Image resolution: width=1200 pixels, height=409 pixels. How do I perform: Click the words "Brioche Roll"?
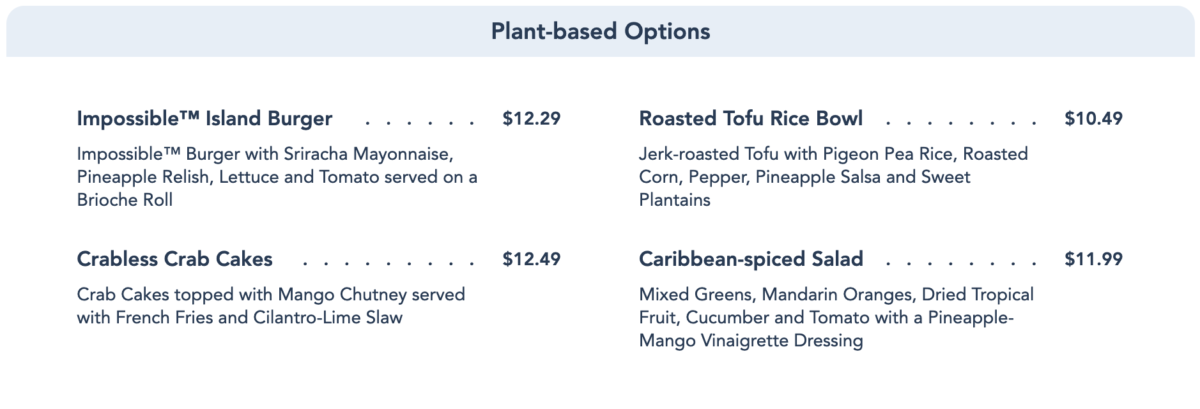click(x=123, y=199)
